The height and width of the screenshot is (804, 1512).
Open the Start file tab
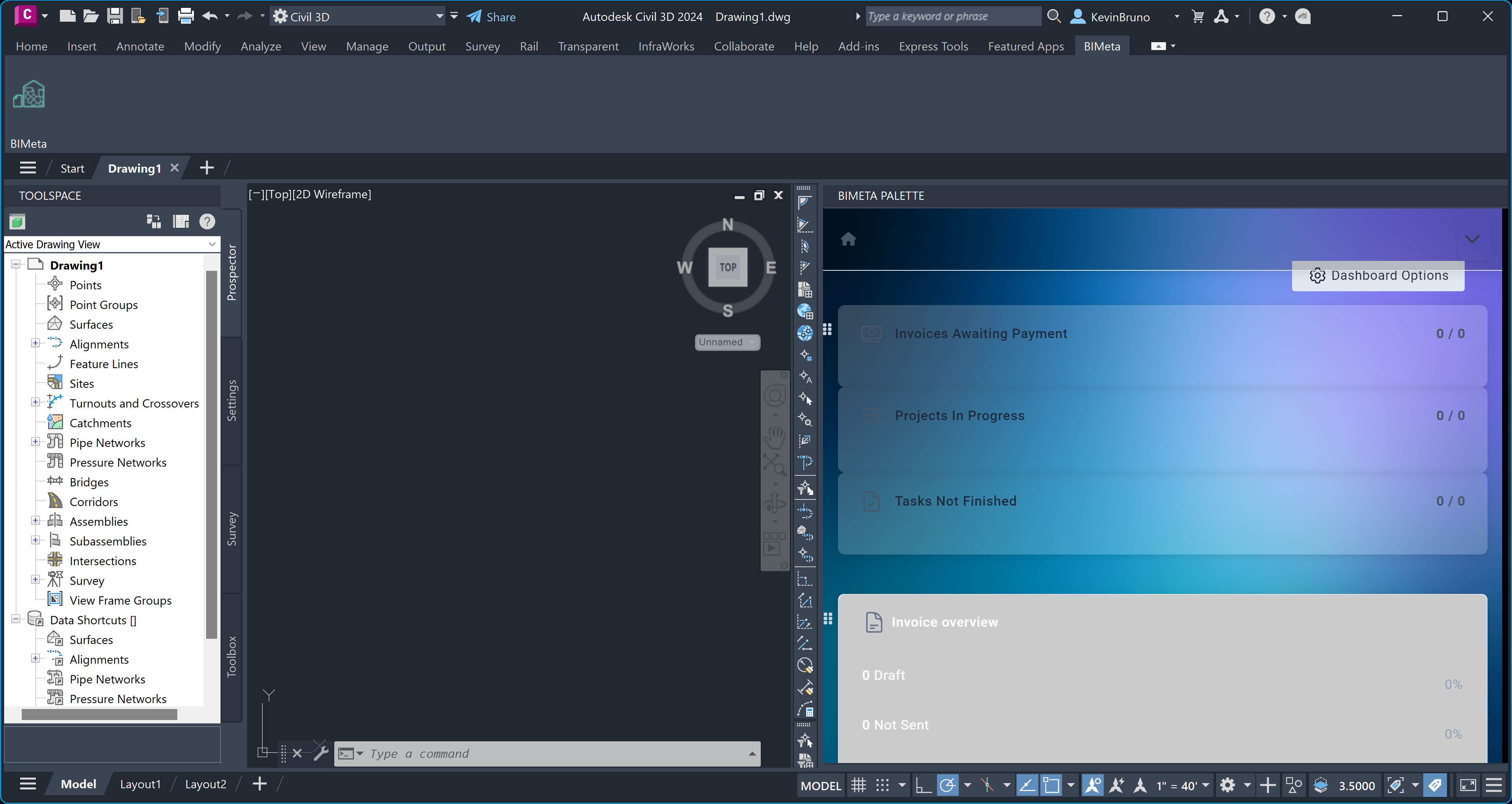[x=72, y=168]
